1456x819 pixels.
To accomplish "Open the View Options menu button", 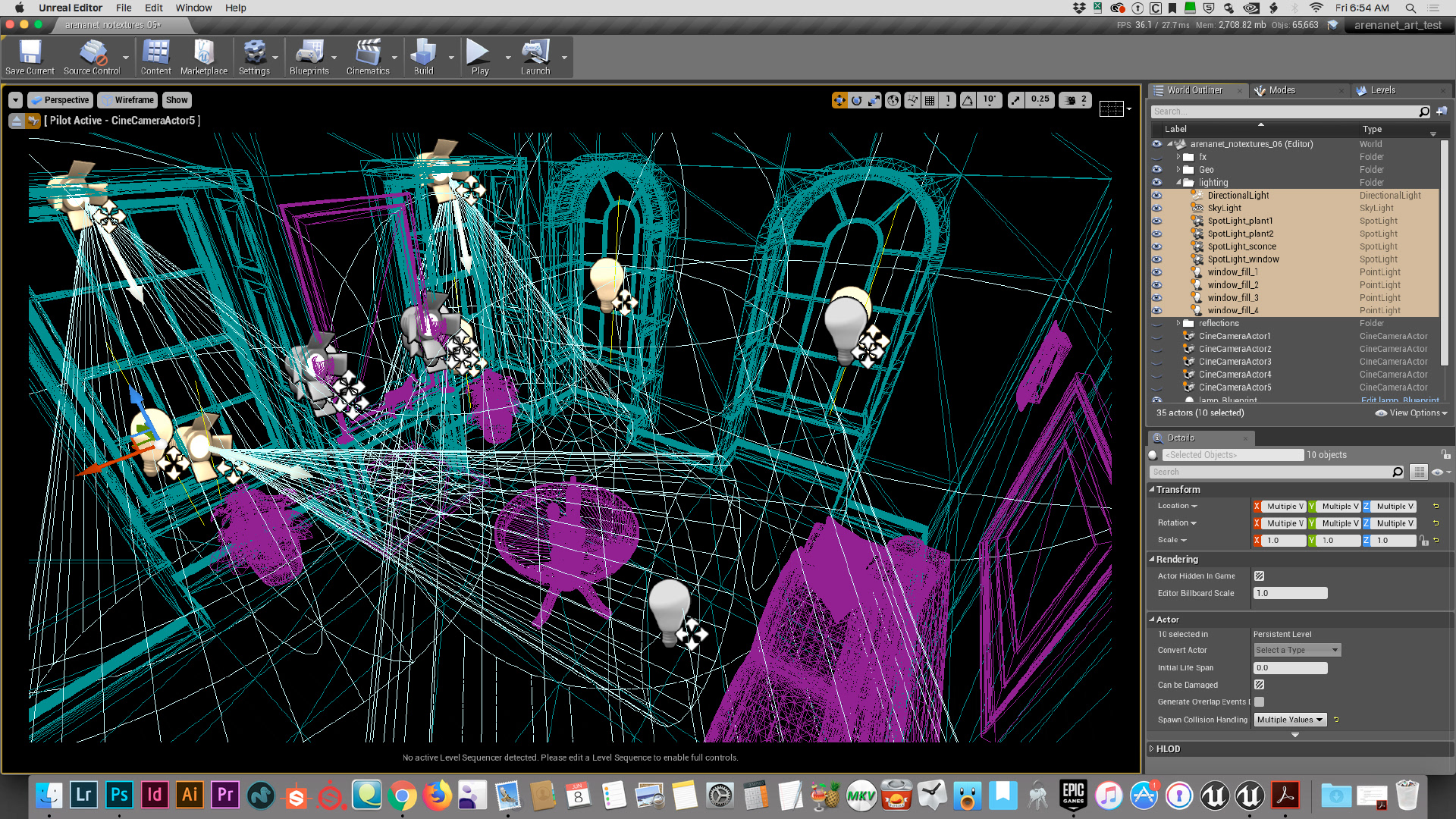I will coord(1411,413).
